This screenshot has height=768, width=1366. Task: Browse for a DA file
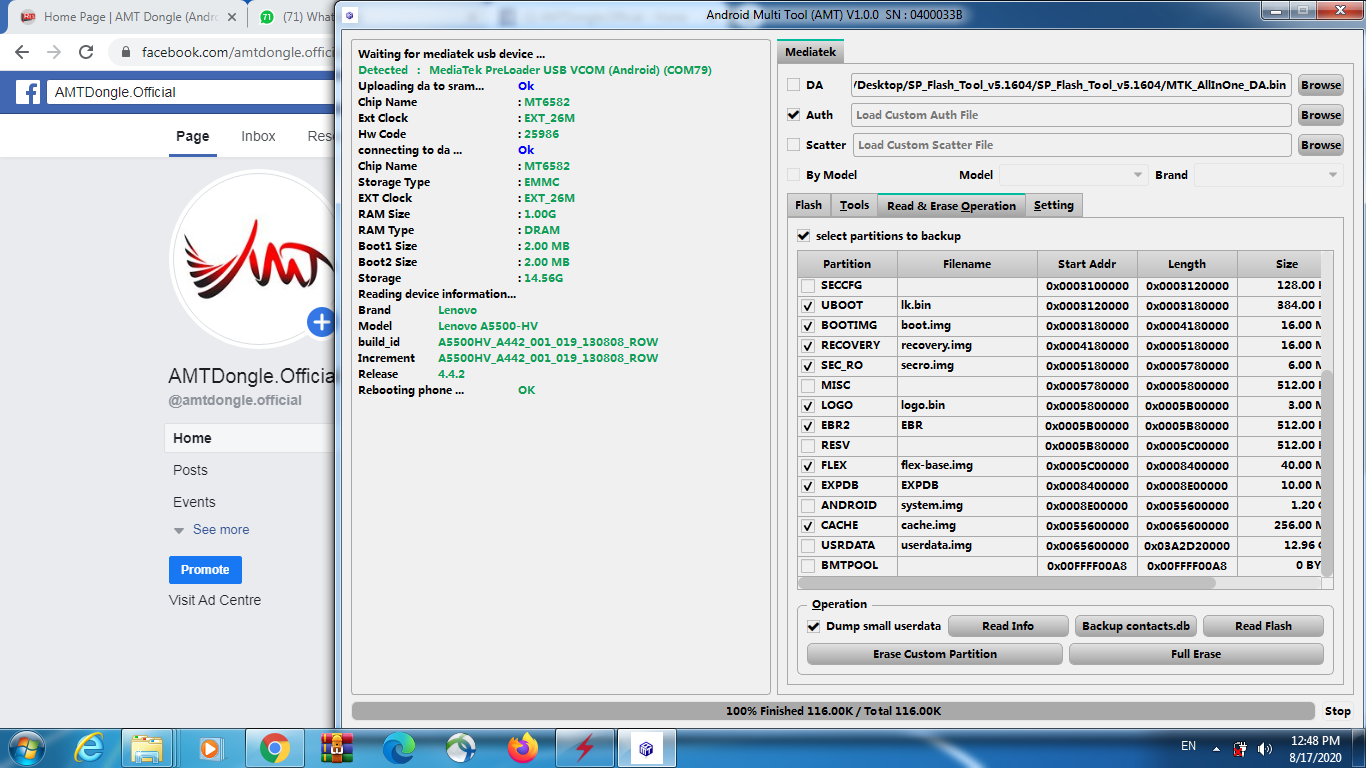click(1321, 85)
